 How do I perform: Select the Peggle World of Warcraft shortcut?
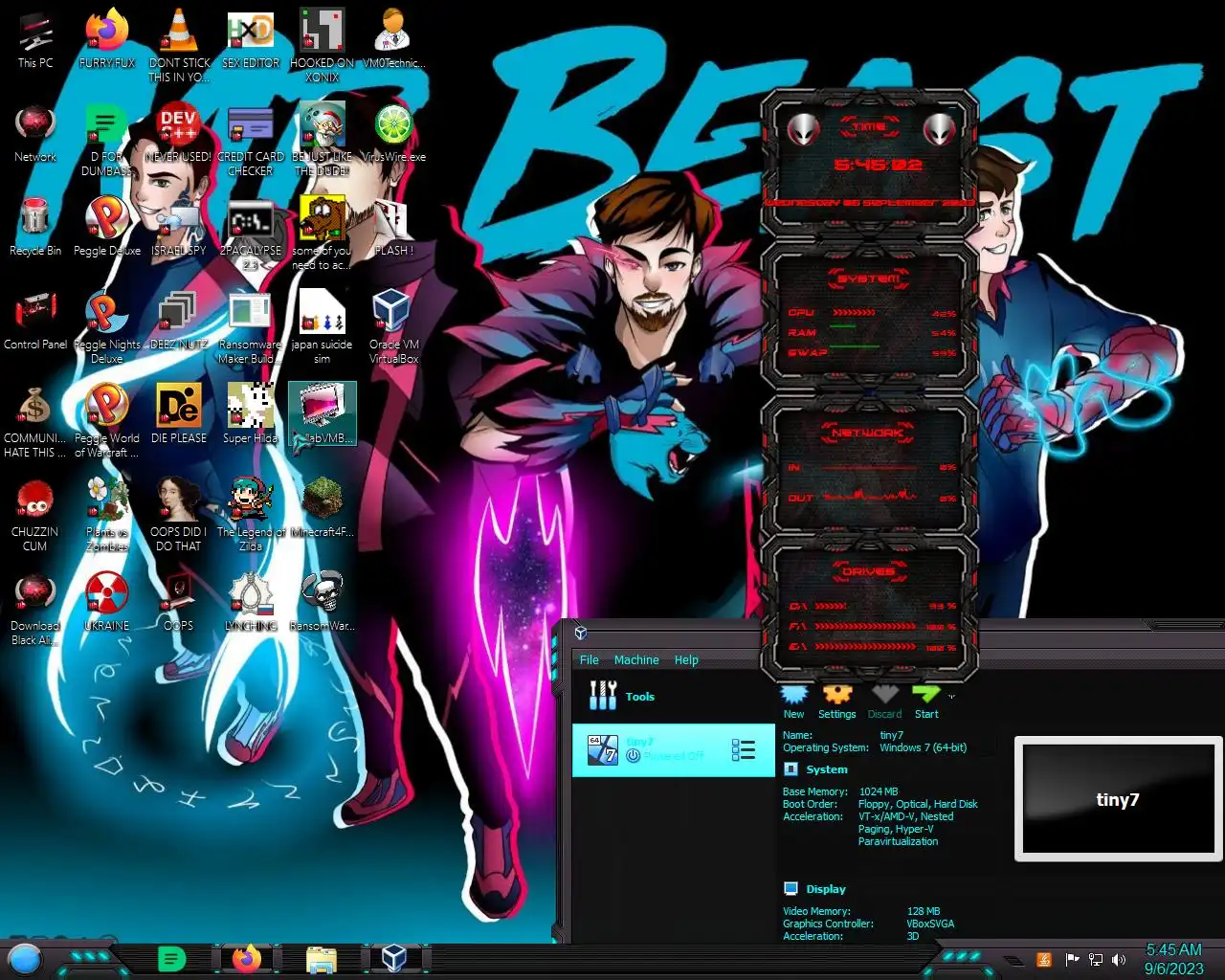click(107, 422)
